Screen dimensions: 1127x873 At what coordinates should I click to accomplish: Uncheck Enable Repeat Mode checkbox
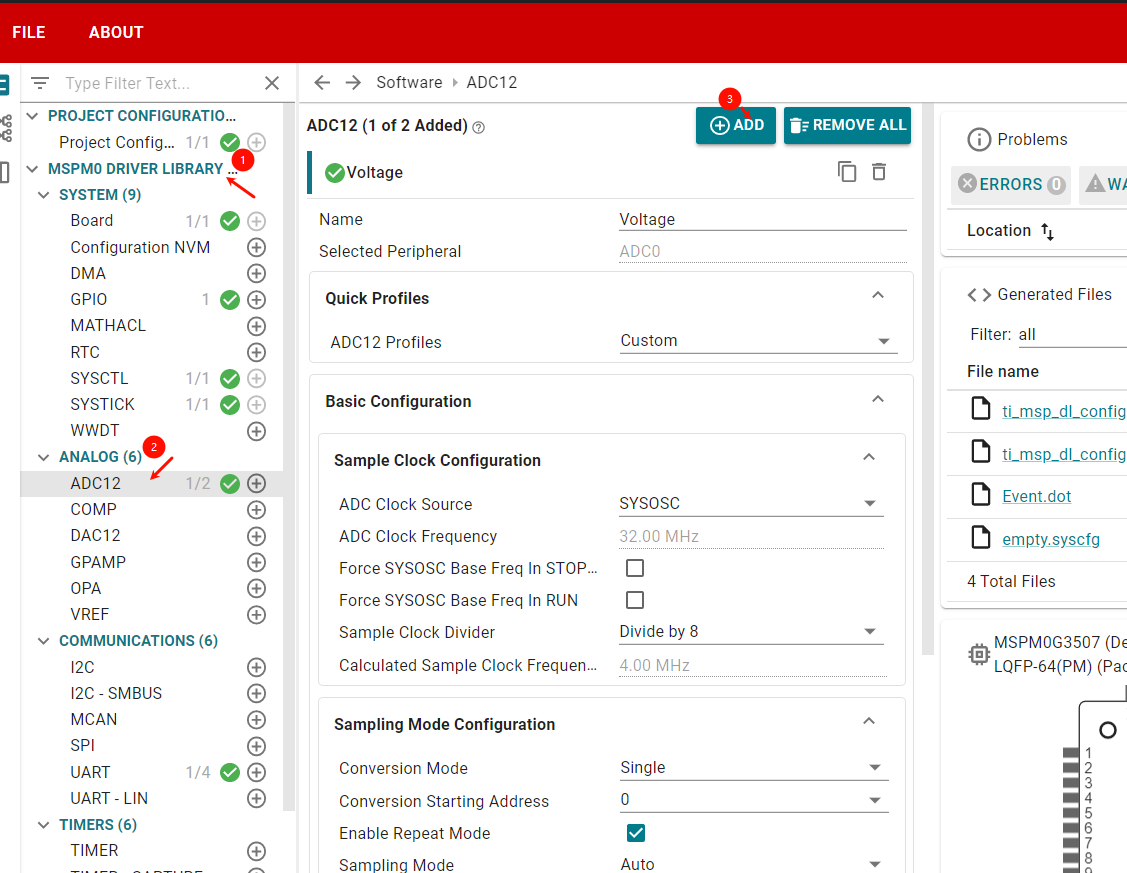[x=635, y=833]
